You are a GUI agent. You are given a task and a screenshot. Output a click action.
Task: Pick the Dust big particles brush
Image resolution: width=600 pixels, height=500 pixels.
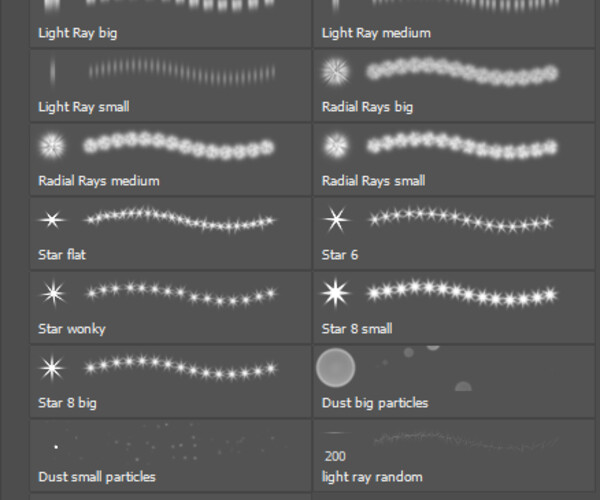click(x=454, y=381)
